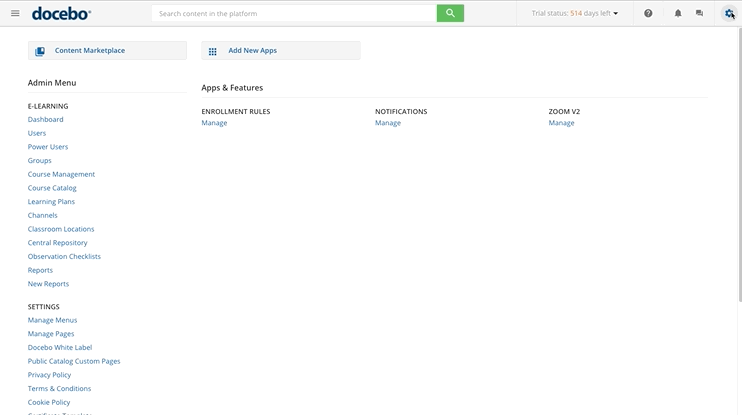Open Privacy Policy settings
Screen dimensions: 742x415
tap(49, 375)
